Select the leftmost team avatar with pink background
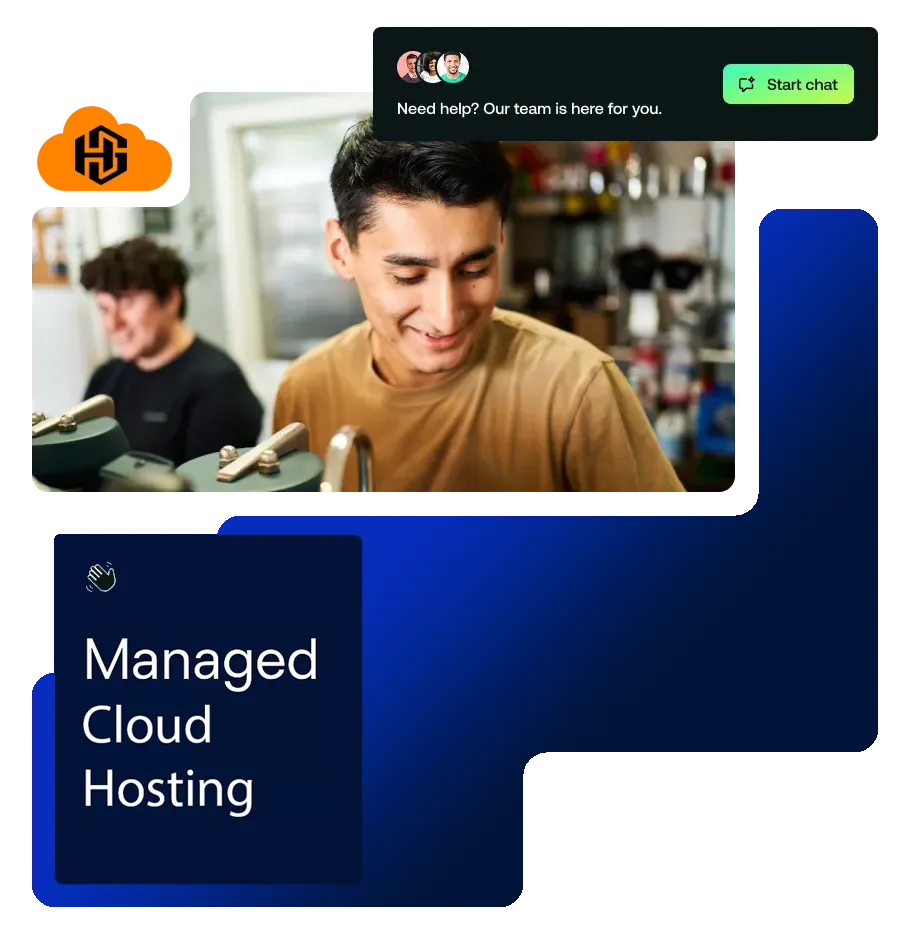Viewport: 912px width, 939px height. pos(411,67)
